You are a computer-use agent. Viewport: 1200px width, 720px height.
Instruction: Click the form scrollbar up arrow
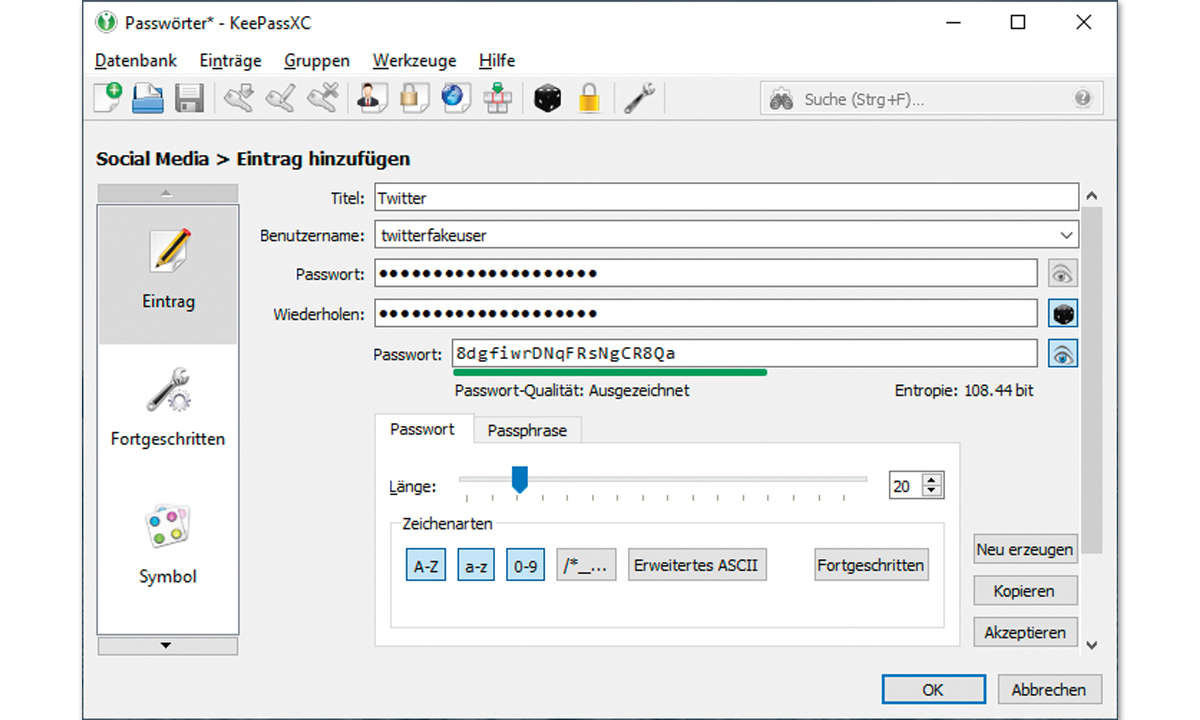1091,196
